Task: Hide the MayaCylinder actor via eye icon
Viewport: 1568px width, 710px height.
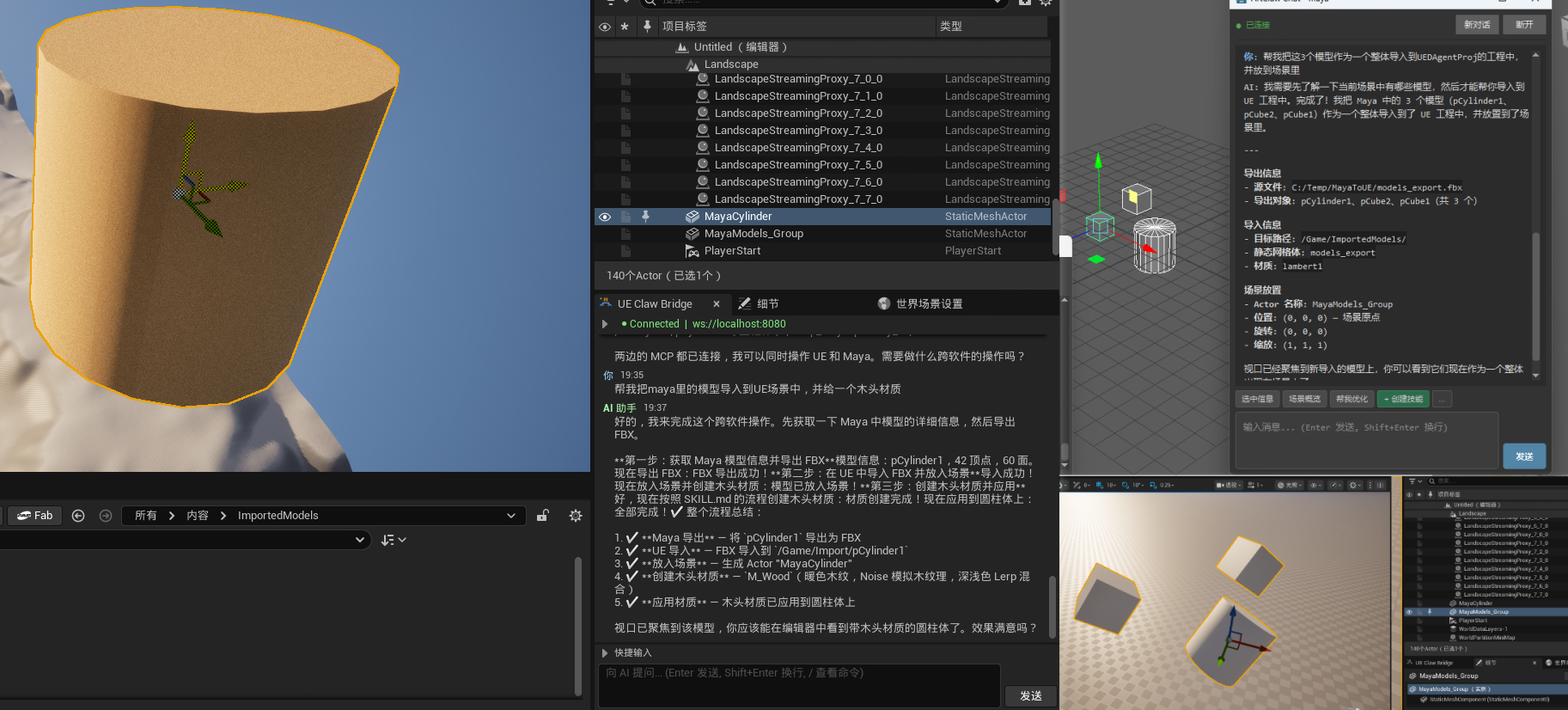Action: (x=605, y=217)
